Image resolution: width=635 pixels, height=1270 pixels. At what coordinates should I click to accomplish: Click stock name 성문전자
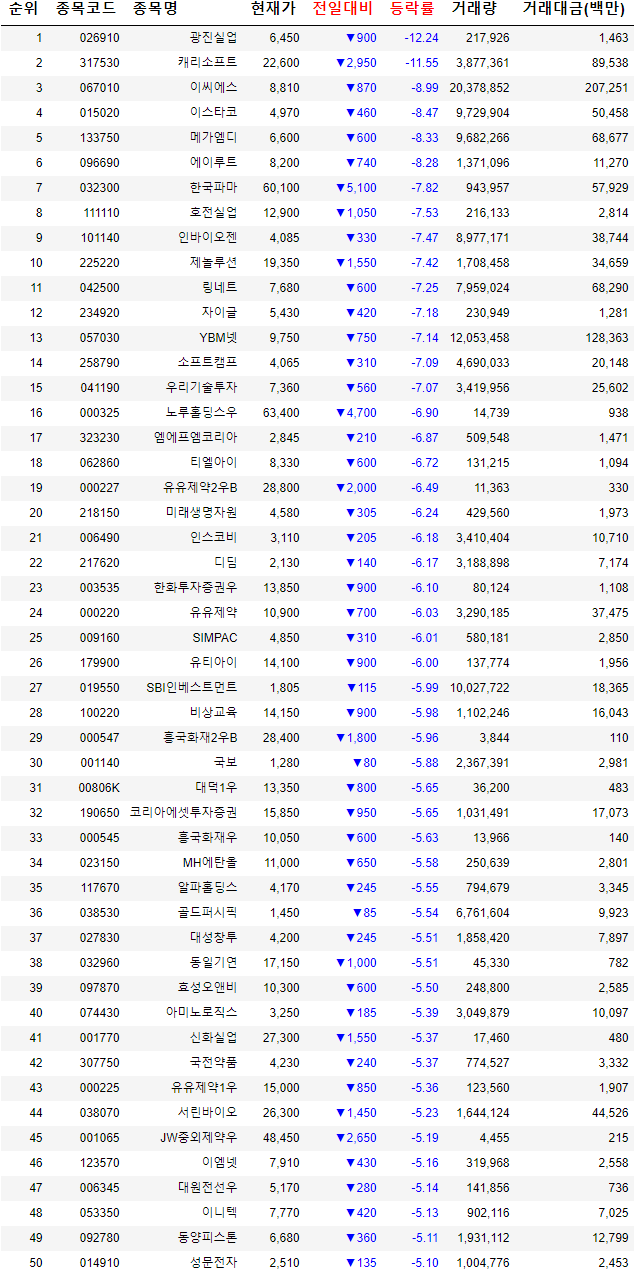[x=213, y=1263]
